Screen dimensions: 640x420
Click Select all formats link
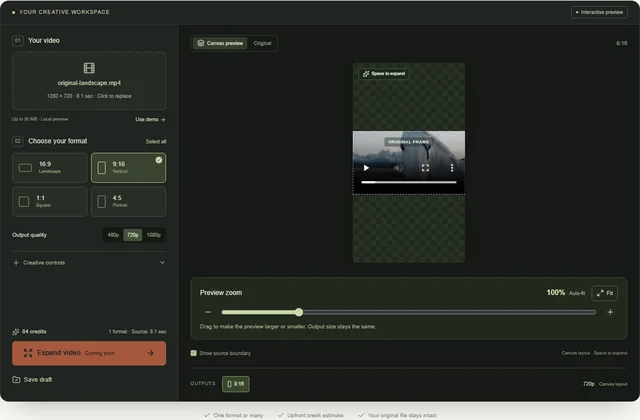[x=156, y=142]
